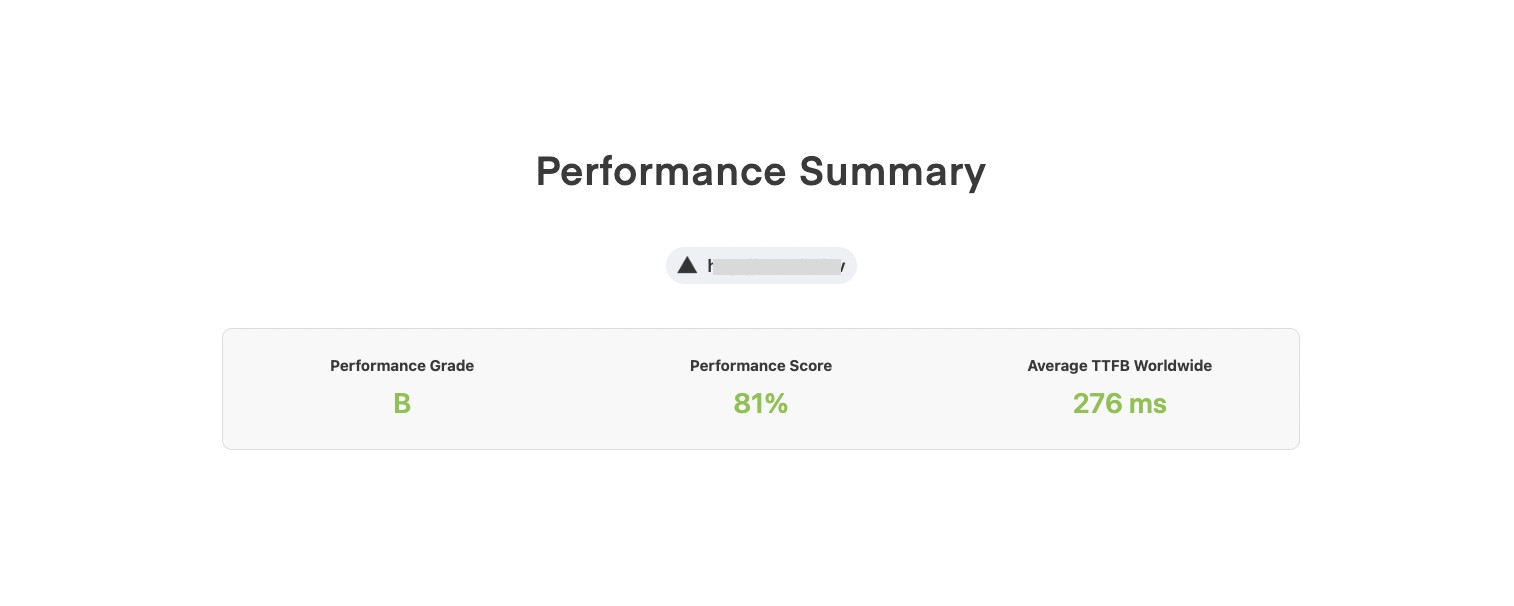Click the letter "h" starting the URL pill text
Image resolution: width=1514 pixels, height=606 pixels.
tap(711, 266)
